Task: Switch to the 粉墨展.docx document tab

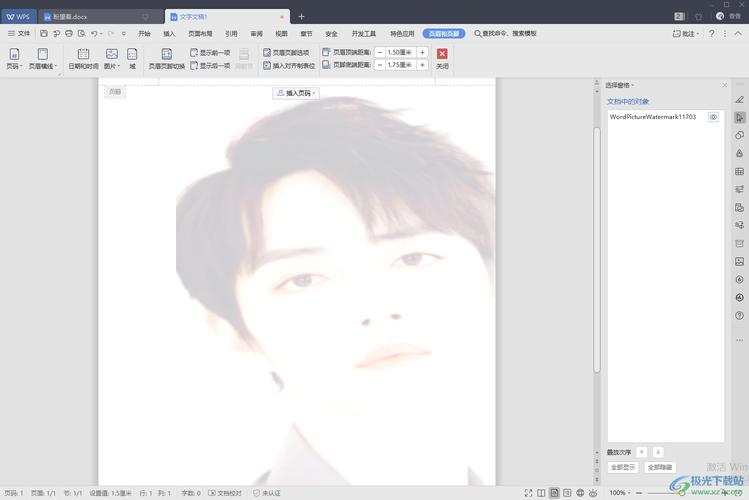Action: (70, 17)
